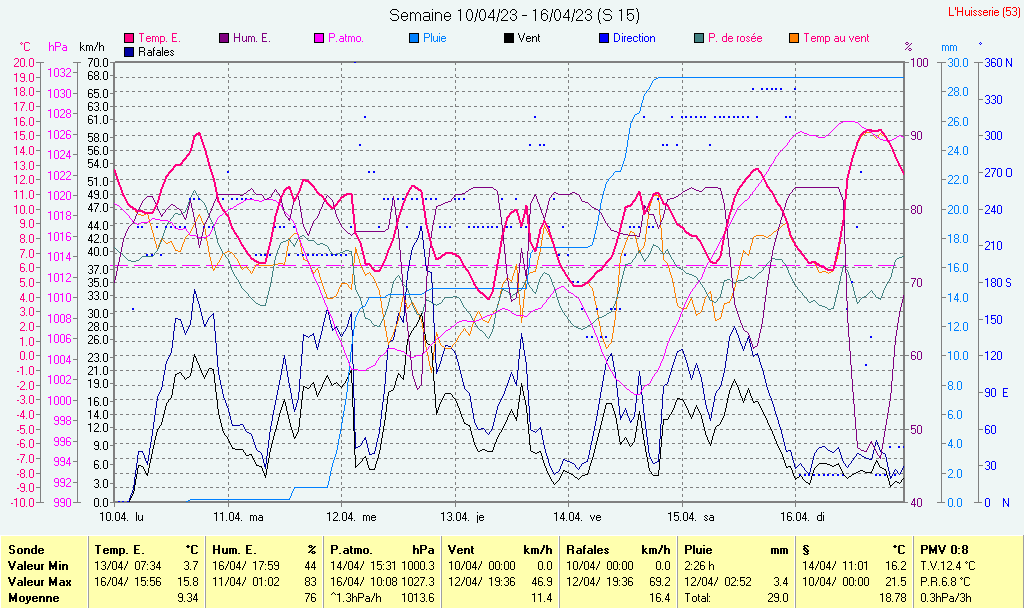Click the Vent average 11.4
The width and height of the screenshot is (1024, 608).
click(x=542, y=598)
